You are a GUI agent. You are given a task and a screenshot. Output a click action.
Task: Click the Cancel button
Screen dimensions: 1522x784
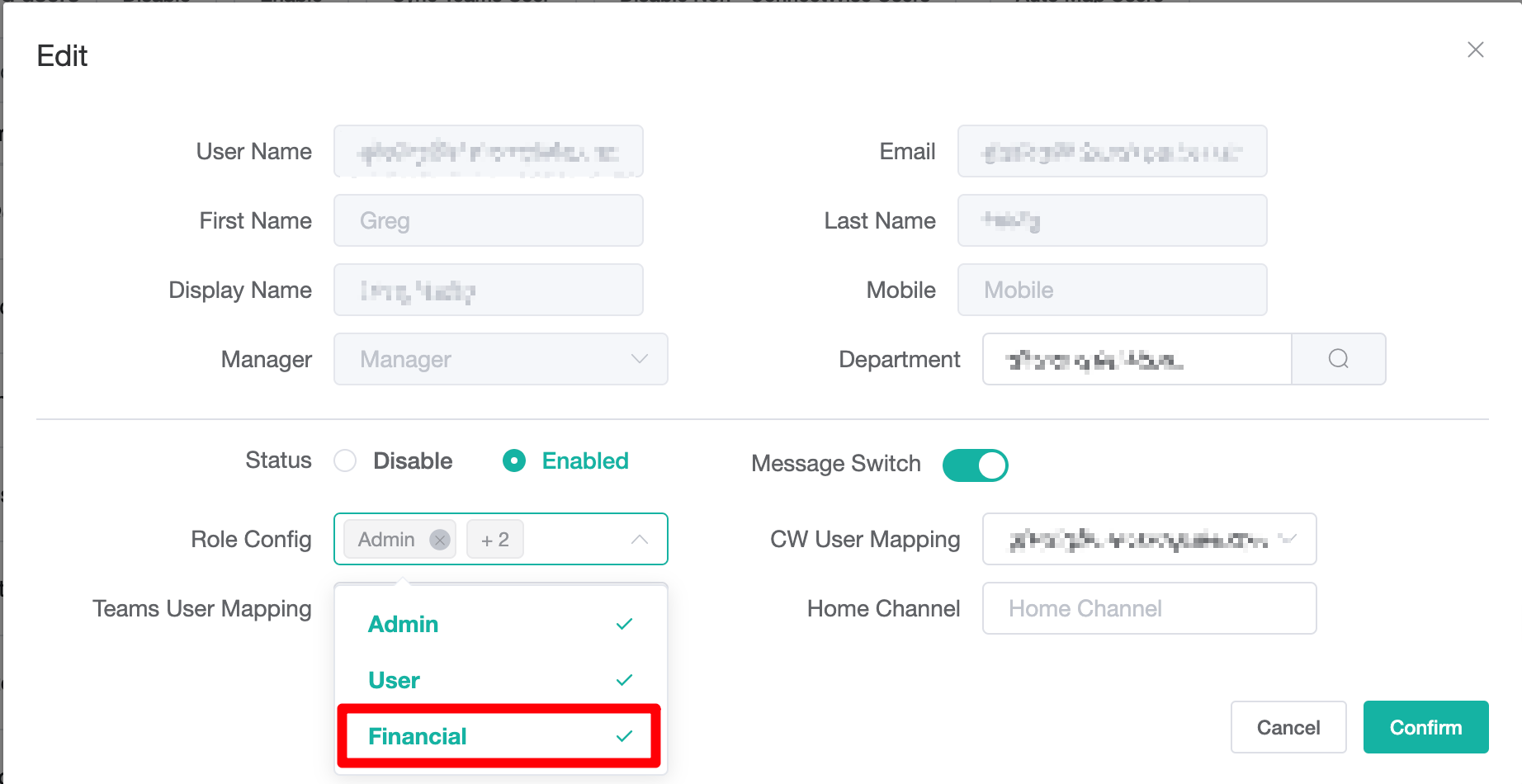click(1288, 727)
